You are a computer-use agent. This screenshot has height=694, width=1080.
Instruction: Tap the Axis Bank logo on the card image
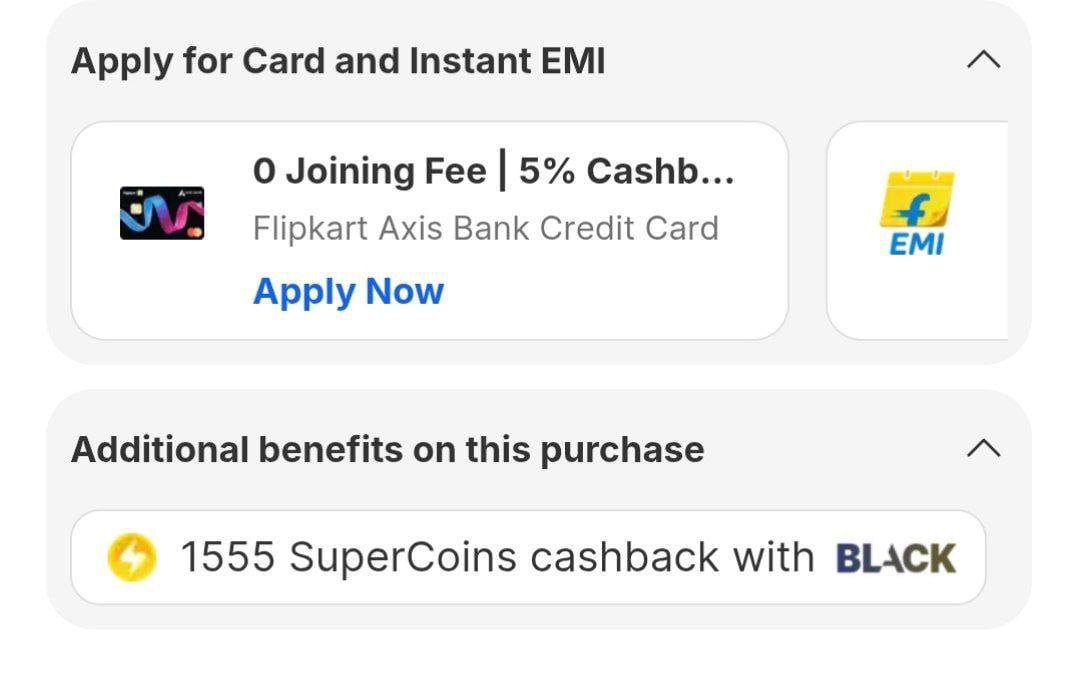point(188,193)
